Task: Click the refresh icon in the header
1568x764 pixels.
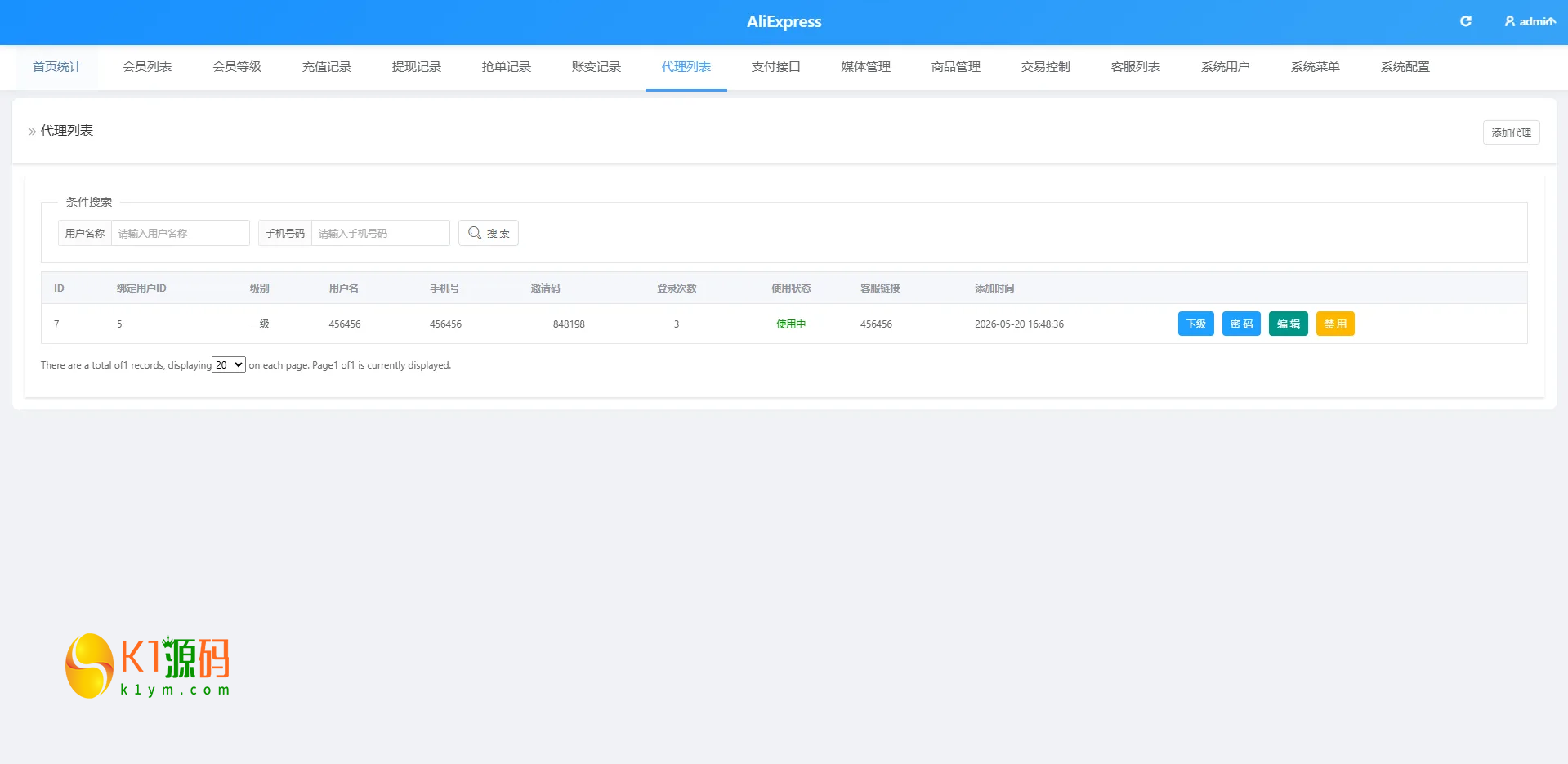Action: click(x=1466, y=21)
